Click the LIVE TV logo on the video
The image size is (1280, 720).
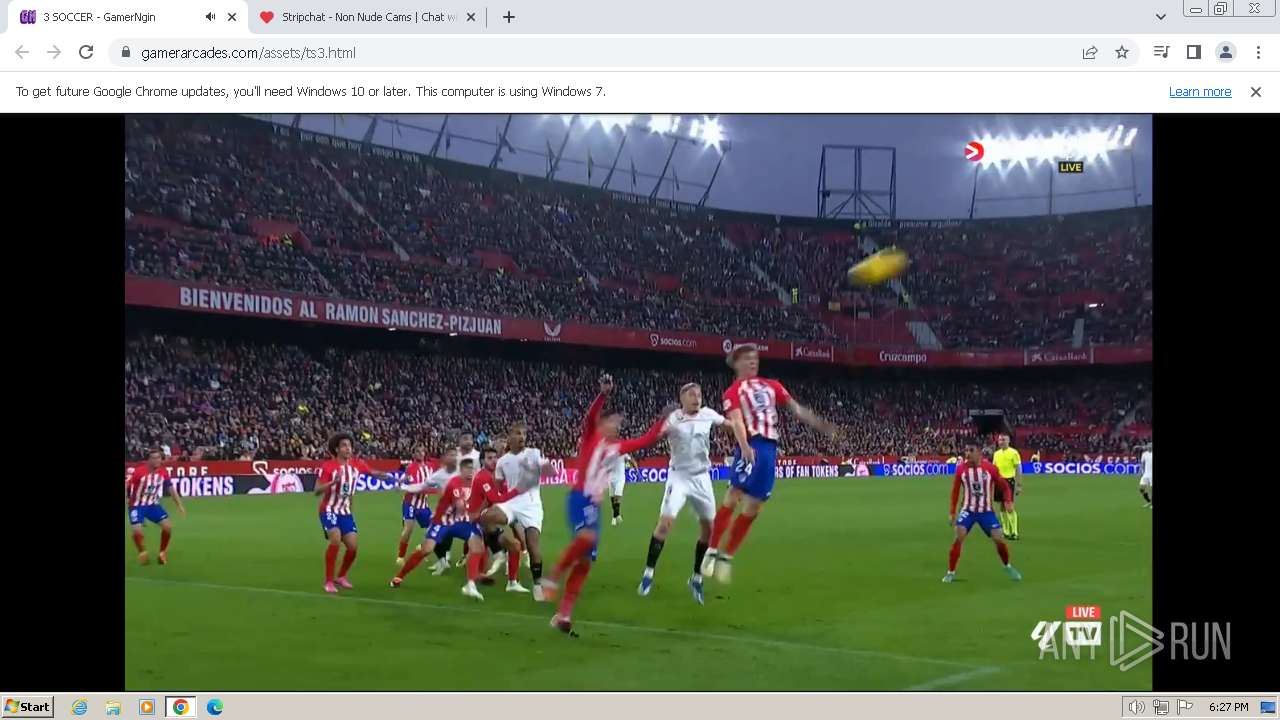(x=1067, y=630)
